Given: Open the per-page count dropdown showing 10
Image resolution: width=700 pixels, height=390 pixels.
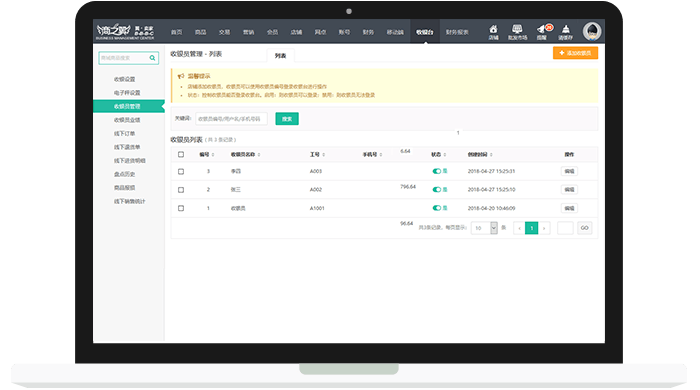Looking at the screenshot, I should [484, 228].
